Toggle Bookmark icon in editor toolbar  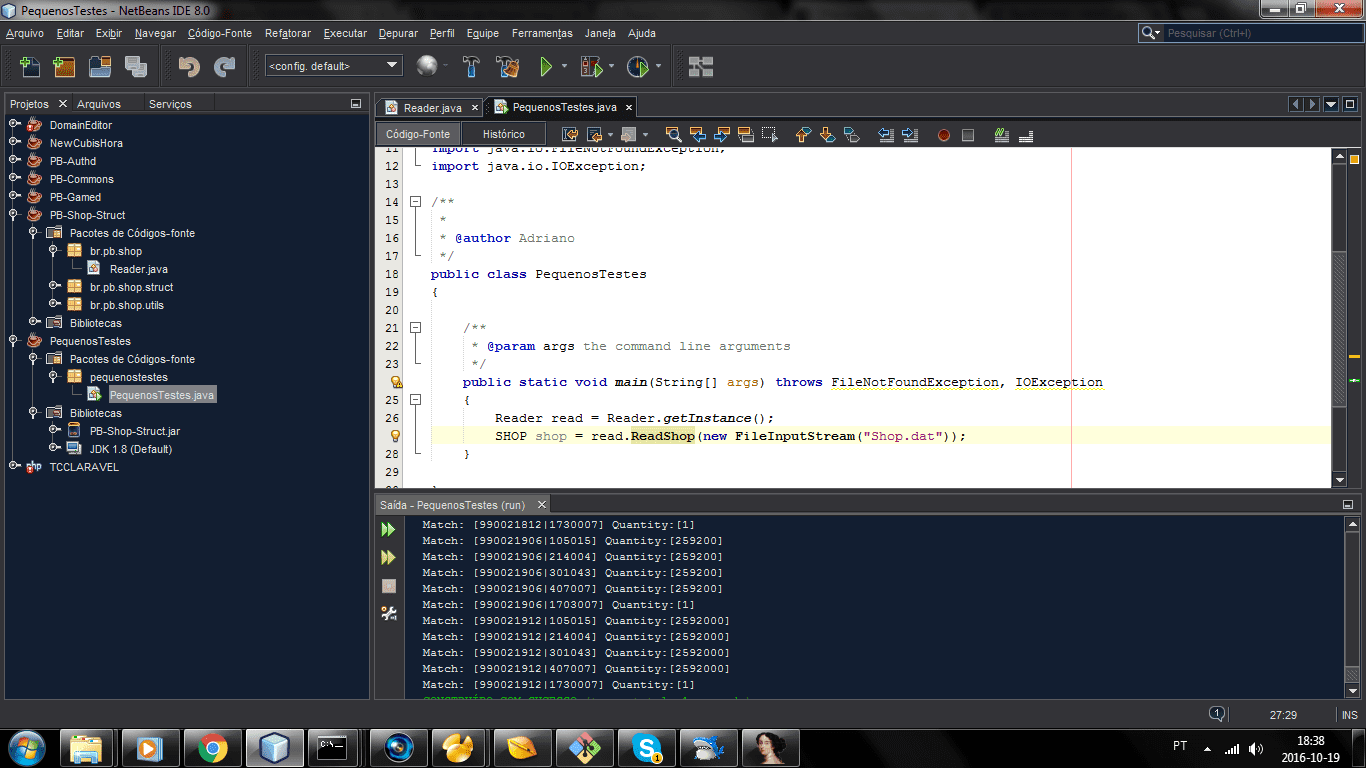[851, 134]
